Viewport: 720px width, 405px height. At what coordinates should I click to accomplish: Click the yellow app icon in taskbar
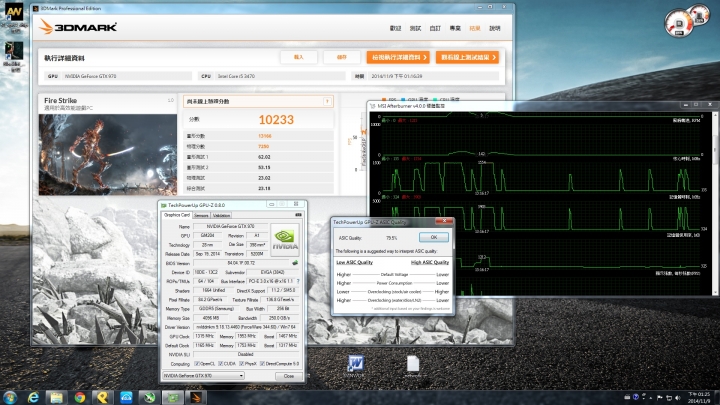pyautogui.click(x=103, y=397)
